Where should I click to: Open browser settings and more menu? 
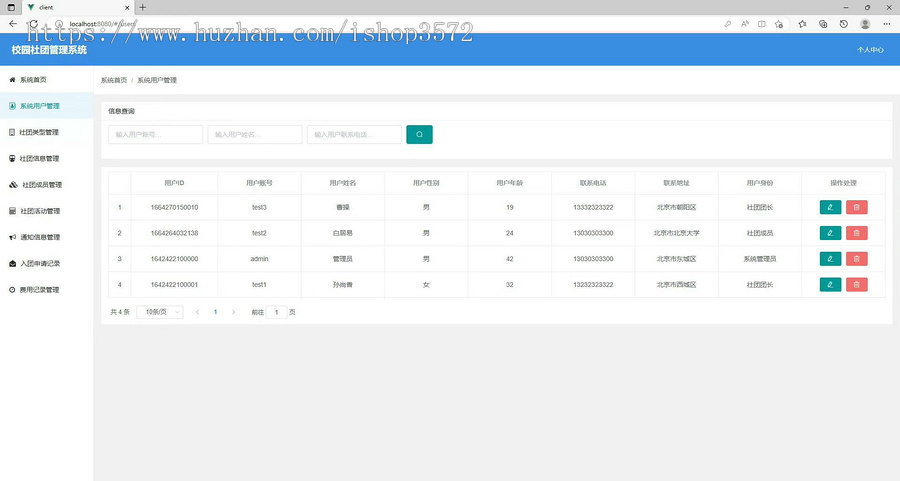pos(886,24)
